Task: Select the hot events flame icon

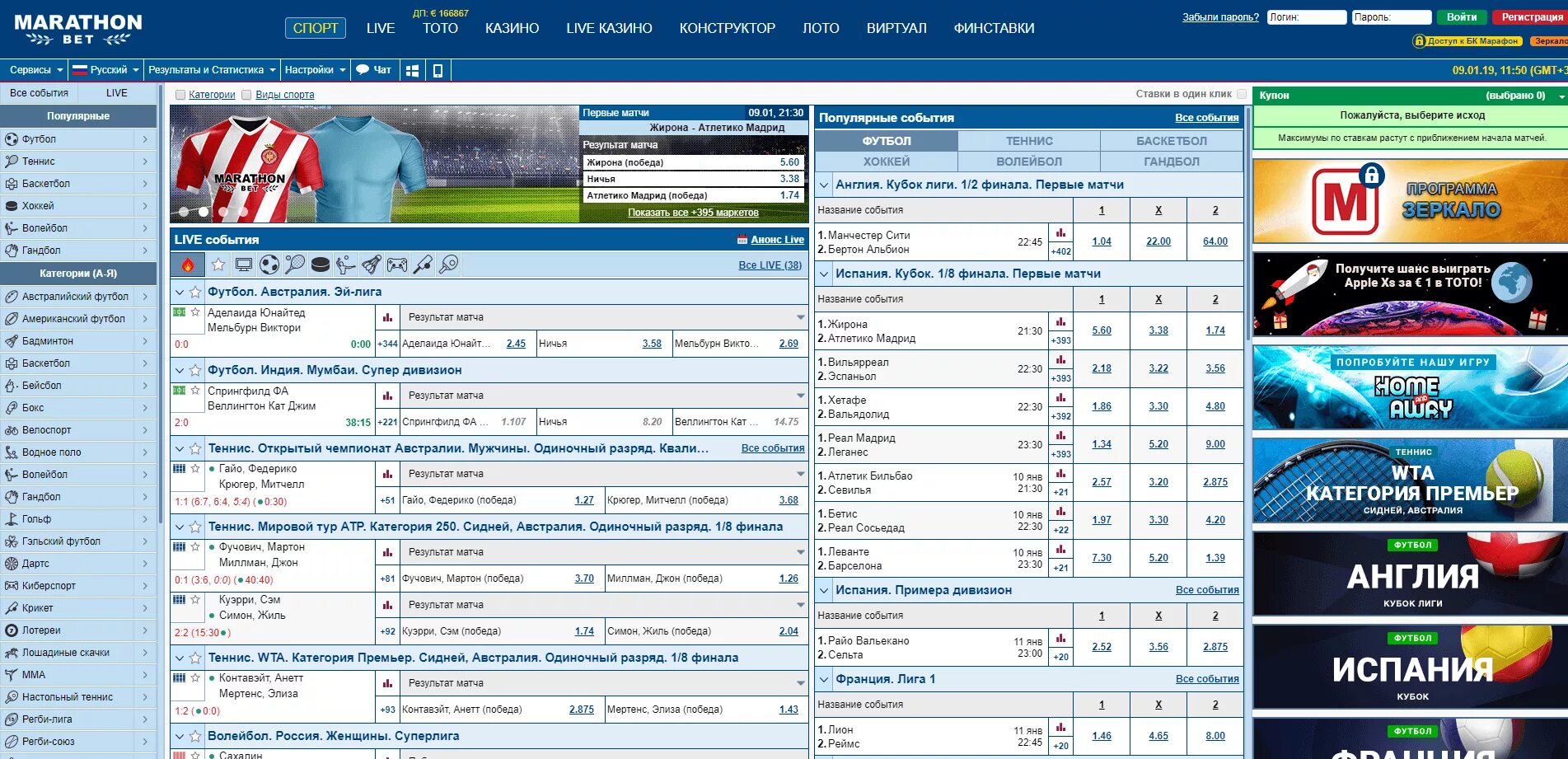Action: tap(187, 265)
